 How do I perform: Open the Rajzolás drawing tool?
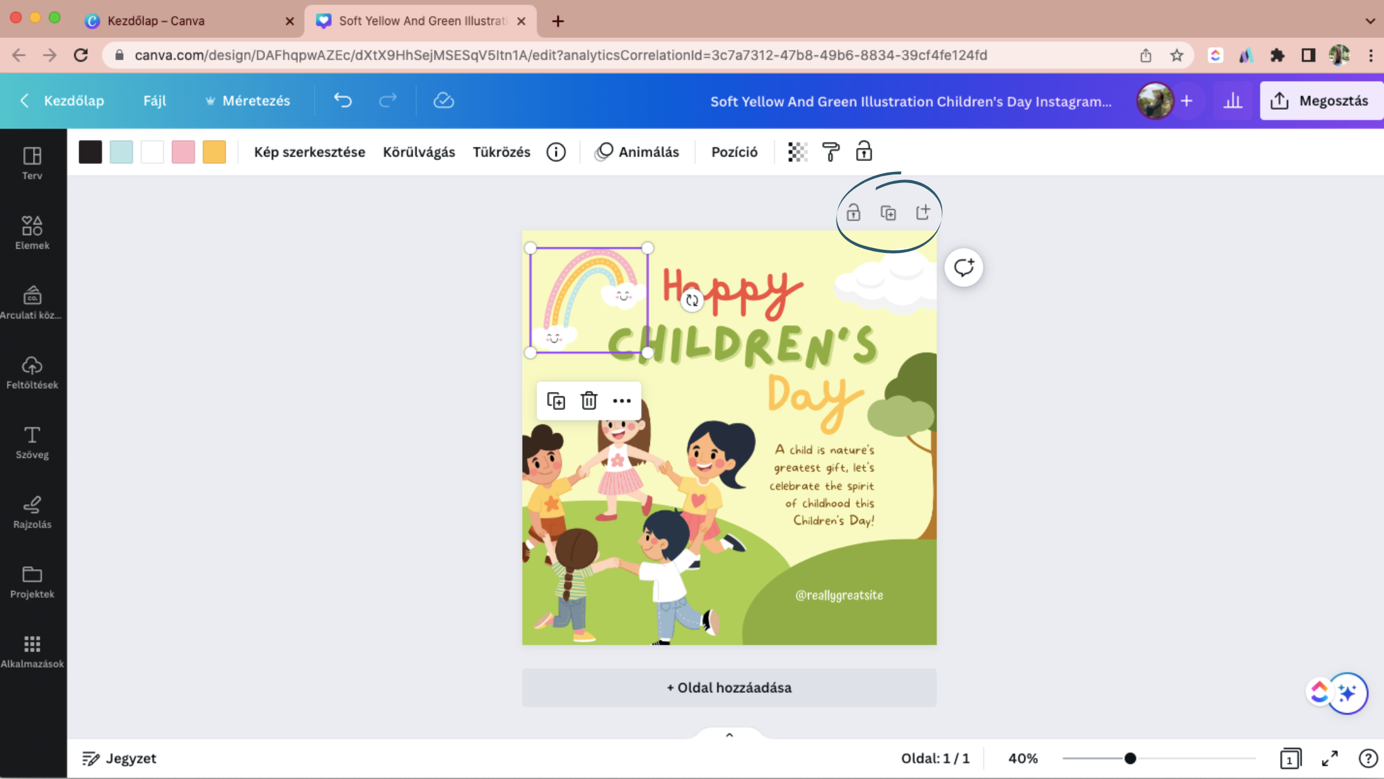(x=32, y=512)
